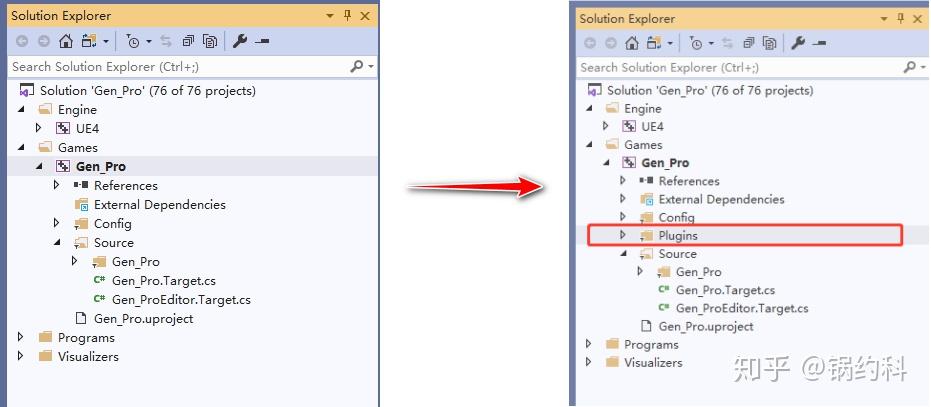Viewport: 931px width, 407px height.
Task: Click Collapse All icon in left panel toolbar
Action: click(x=188, y=42)
